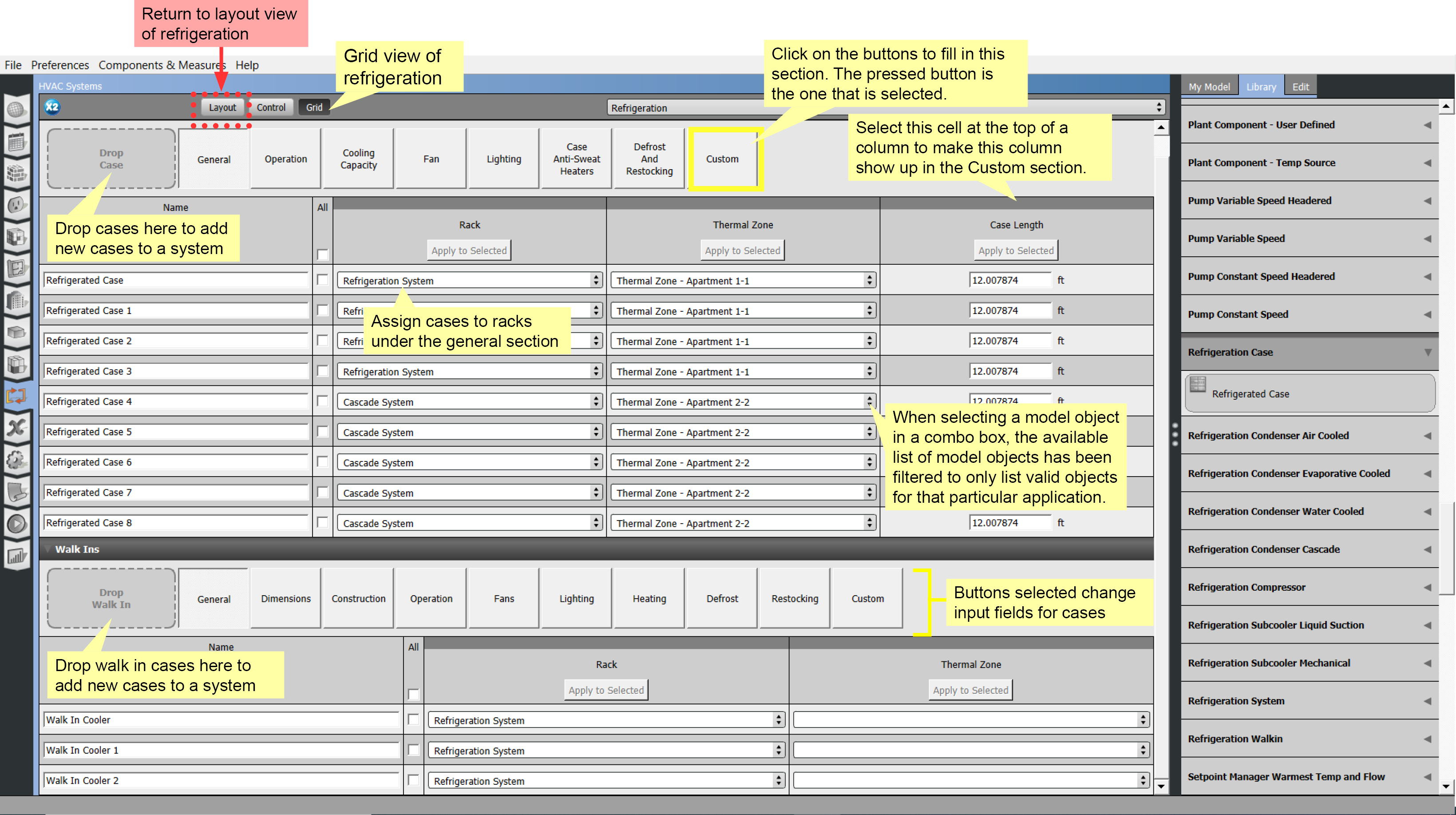The image size is (1456, 815).
Task: Click the Refrigerated Case 2 name field
Action: point(175,341)
